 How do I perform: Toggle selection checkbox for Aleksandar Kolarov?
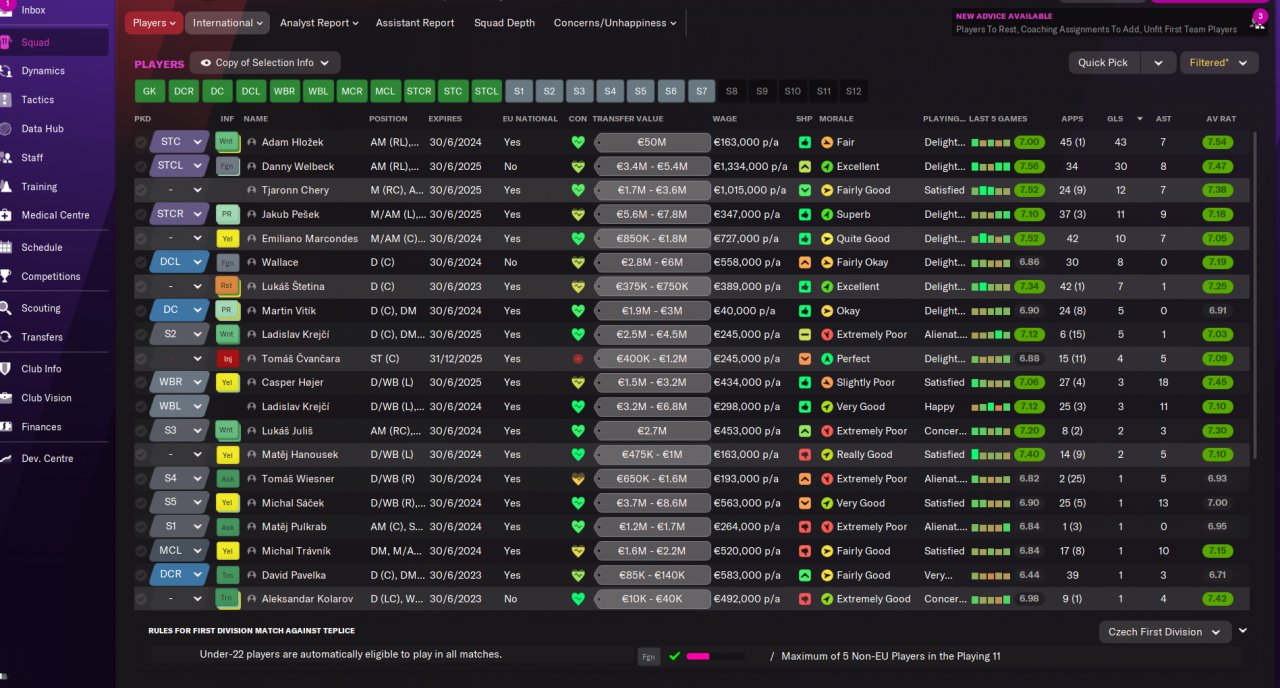(141, 599)
